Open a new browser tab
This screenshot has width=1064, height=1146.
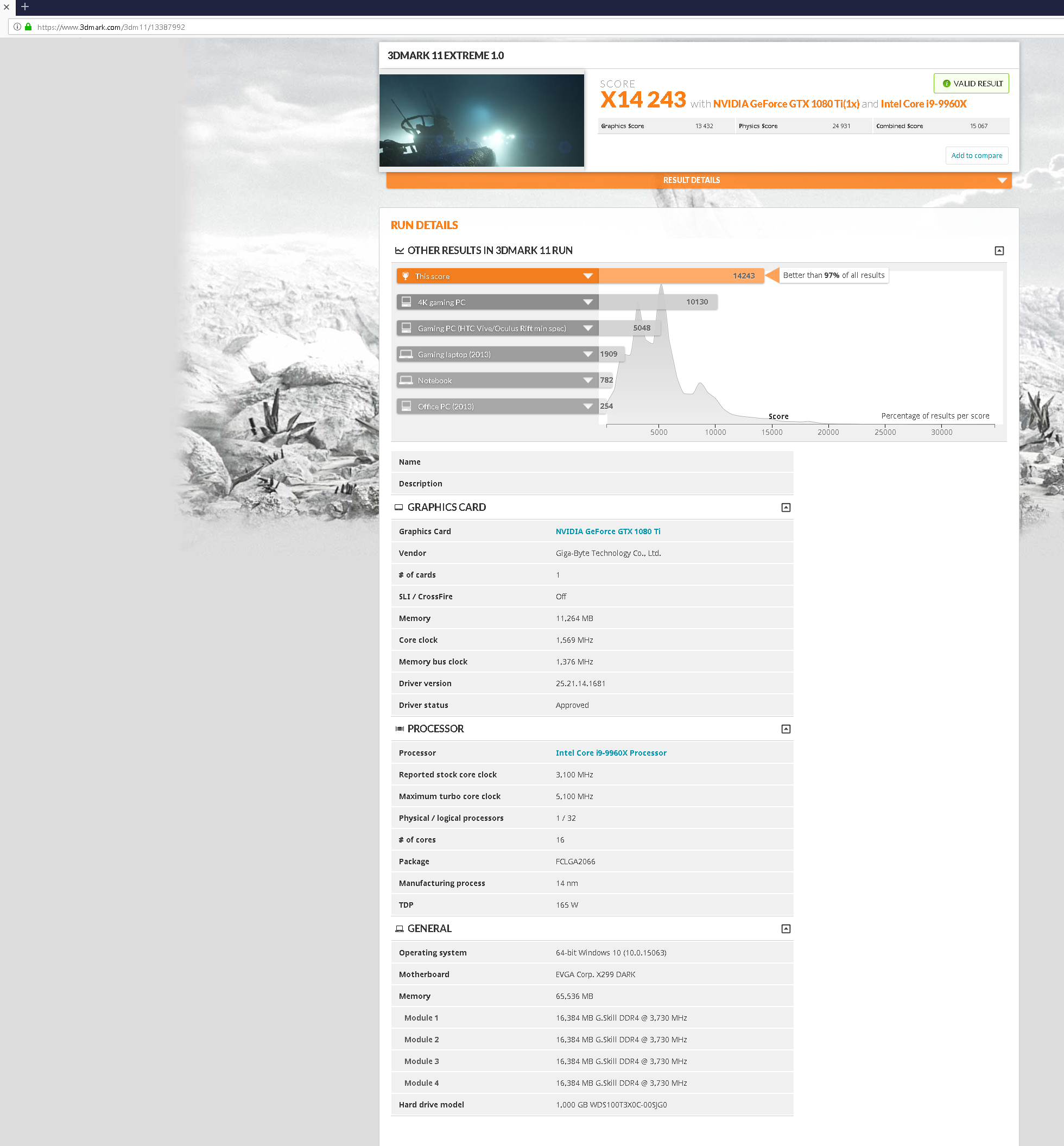tap(25, 7)
